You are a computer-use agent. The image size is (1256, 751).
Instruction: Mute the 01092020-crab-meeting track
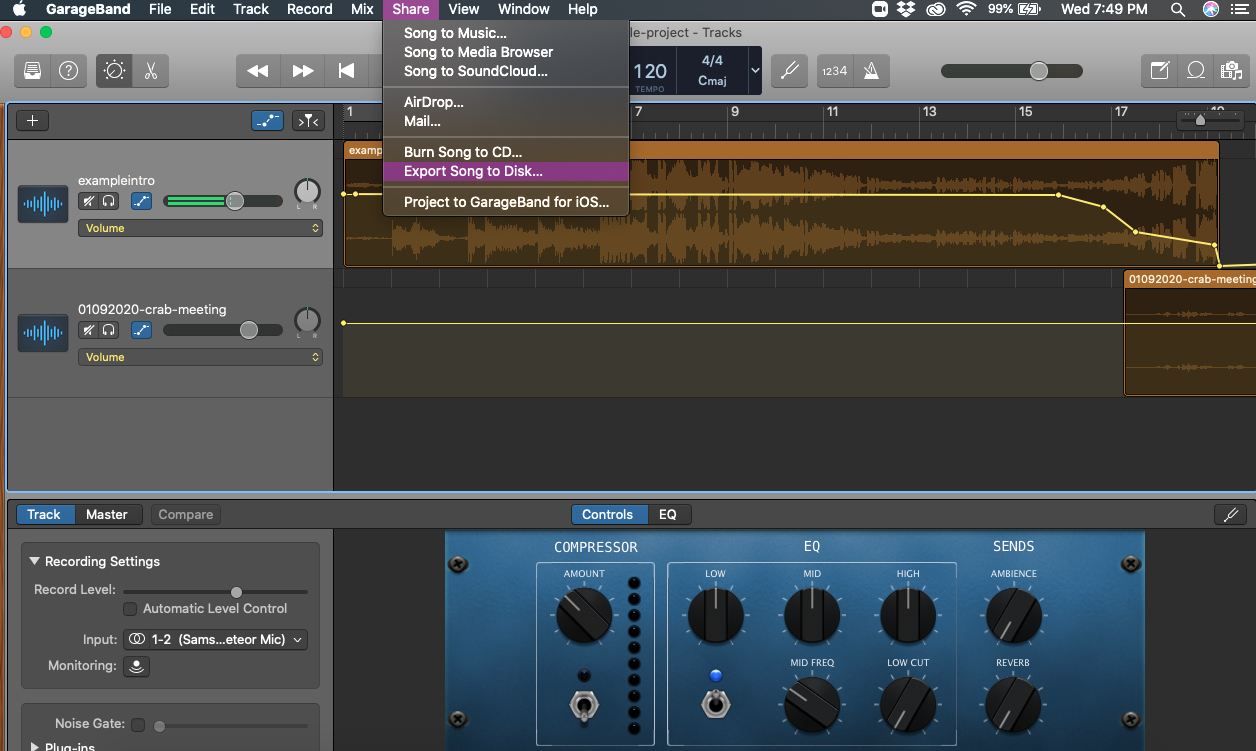(89, 330)
